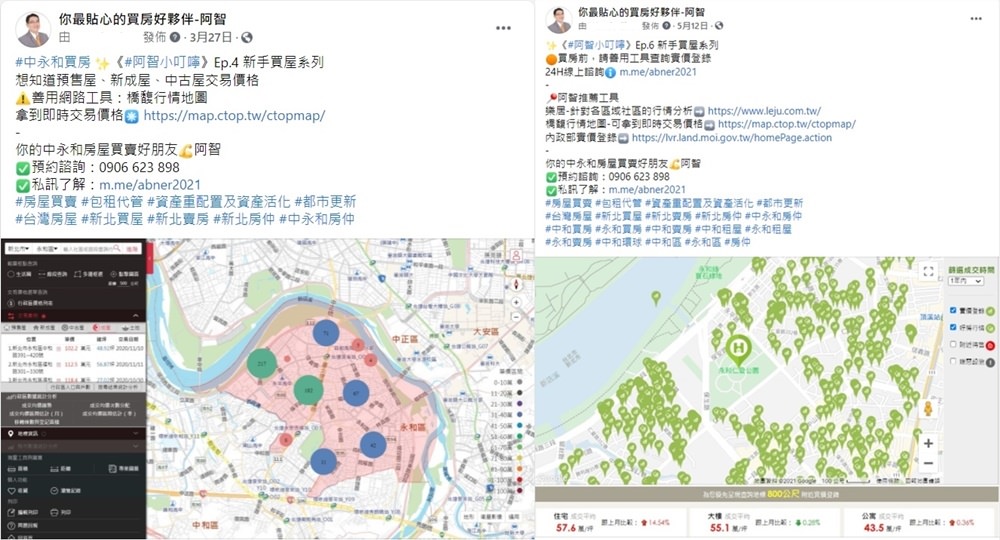Click the #中和環球 hashtag in the Ep.6 post
Viewport: 1000px width, 540px height.
click(x=619, y=242)
